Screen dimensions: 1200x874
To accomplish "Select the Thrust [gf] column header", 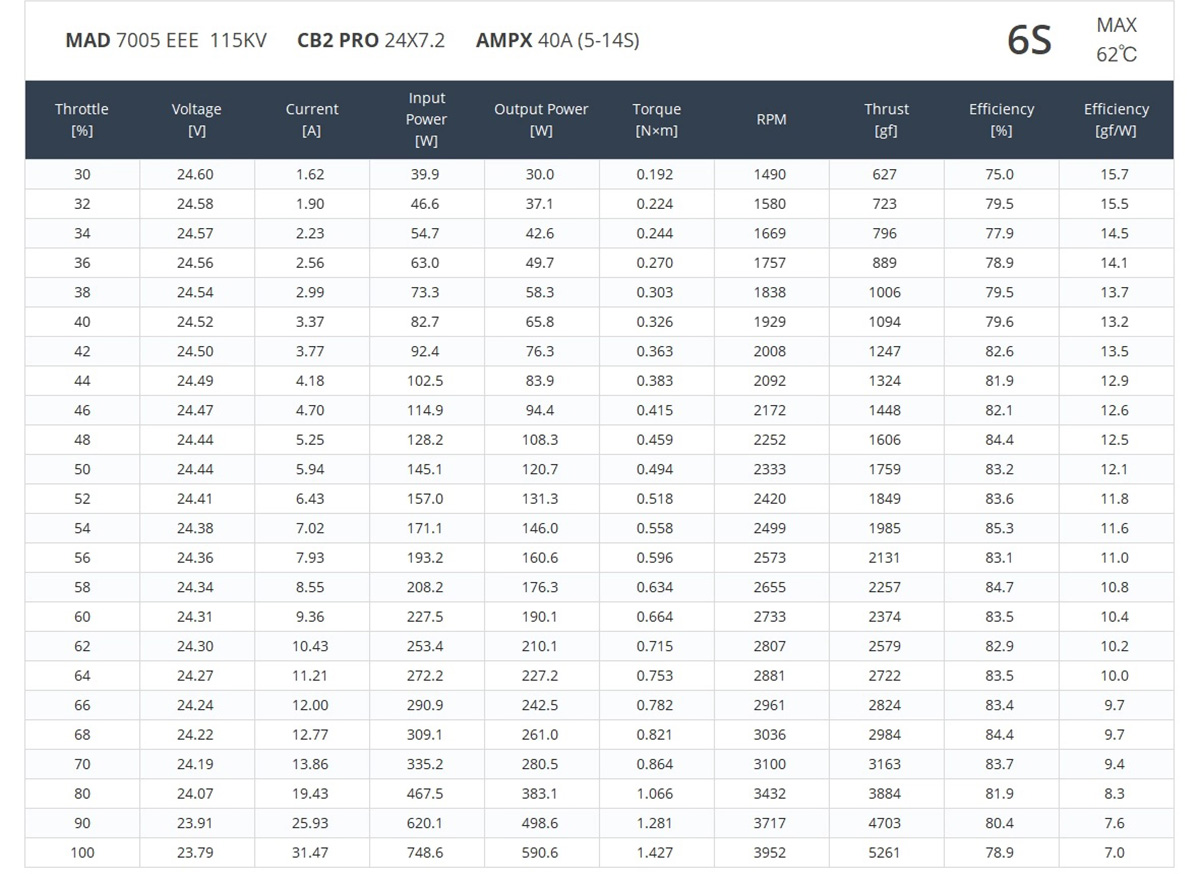I will tap(886, 120).
